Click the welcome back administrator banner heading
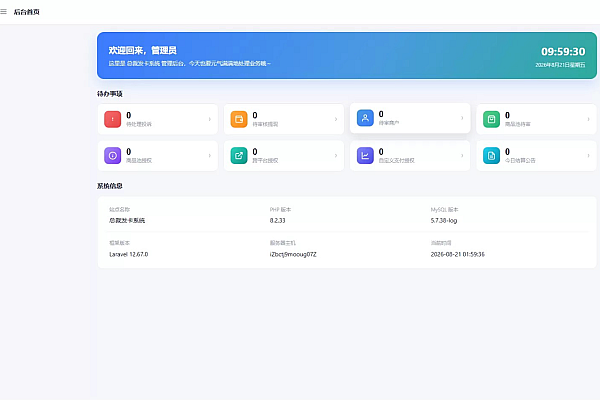 142,50
